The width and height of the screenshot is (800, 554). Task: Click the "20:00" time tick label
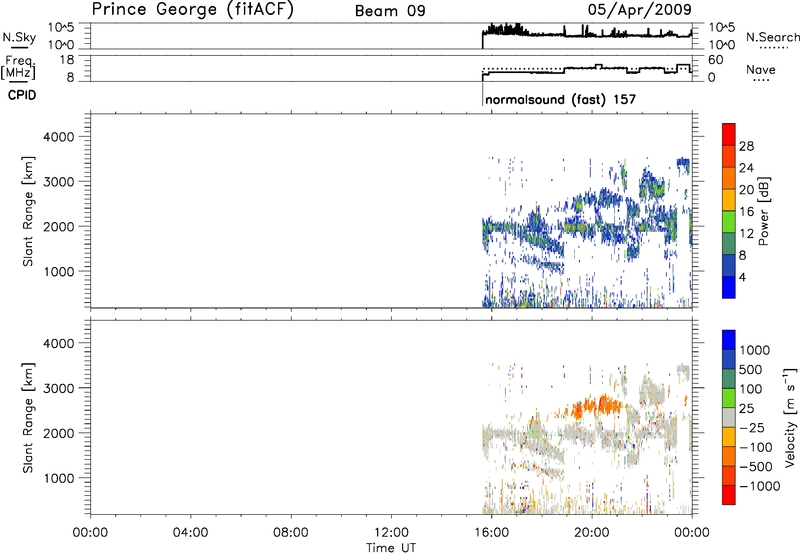click(592, 533)
